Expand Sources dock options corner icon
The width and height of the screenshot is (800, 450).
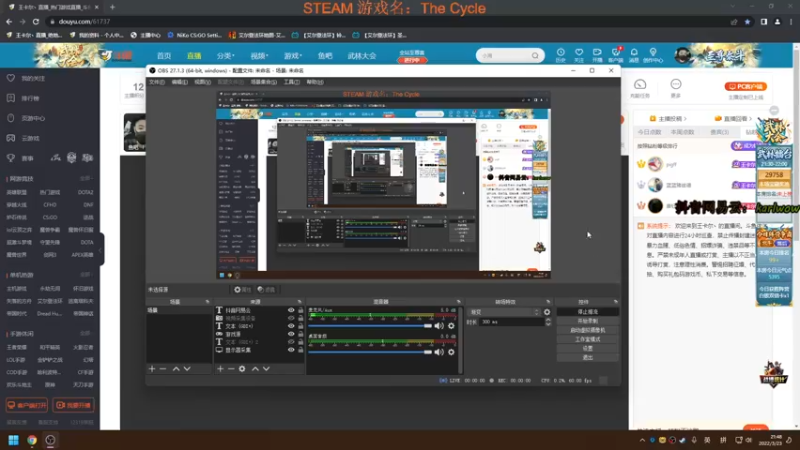[299, 302]
